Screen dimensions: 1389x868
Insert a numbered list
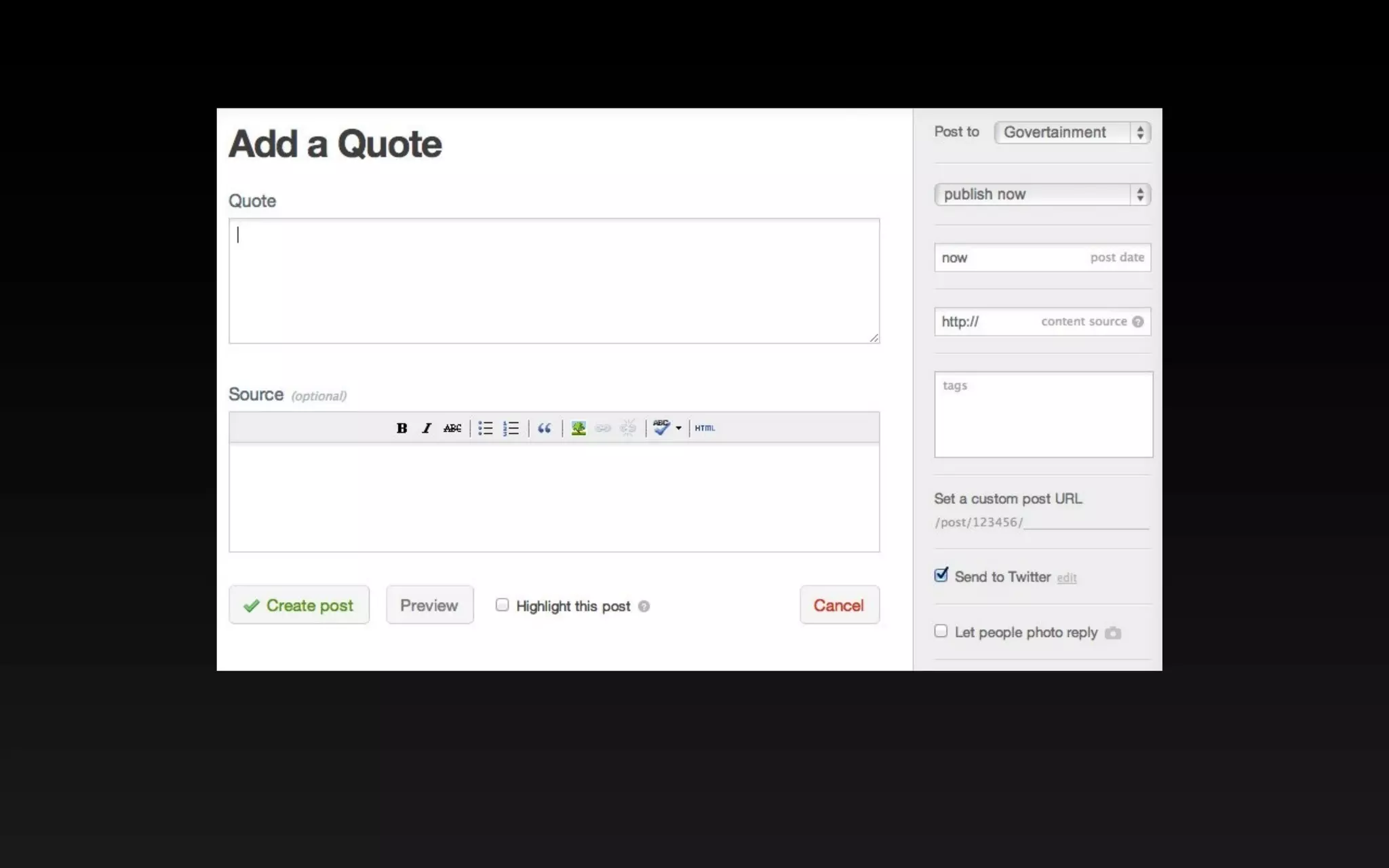511,428
